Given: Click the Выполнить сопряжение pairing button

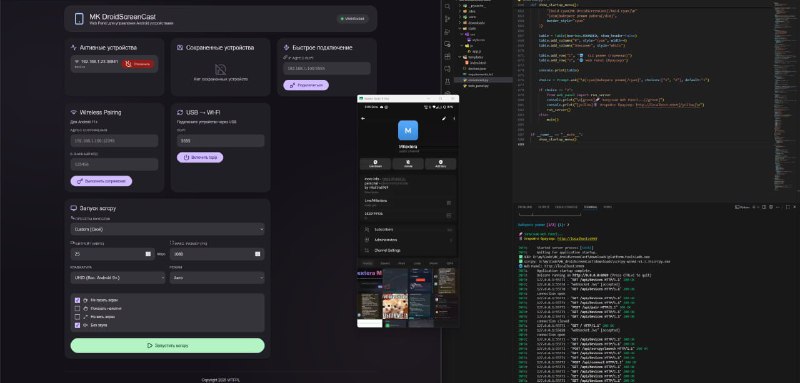Looking at the screenshot, I should coord(102,181).
